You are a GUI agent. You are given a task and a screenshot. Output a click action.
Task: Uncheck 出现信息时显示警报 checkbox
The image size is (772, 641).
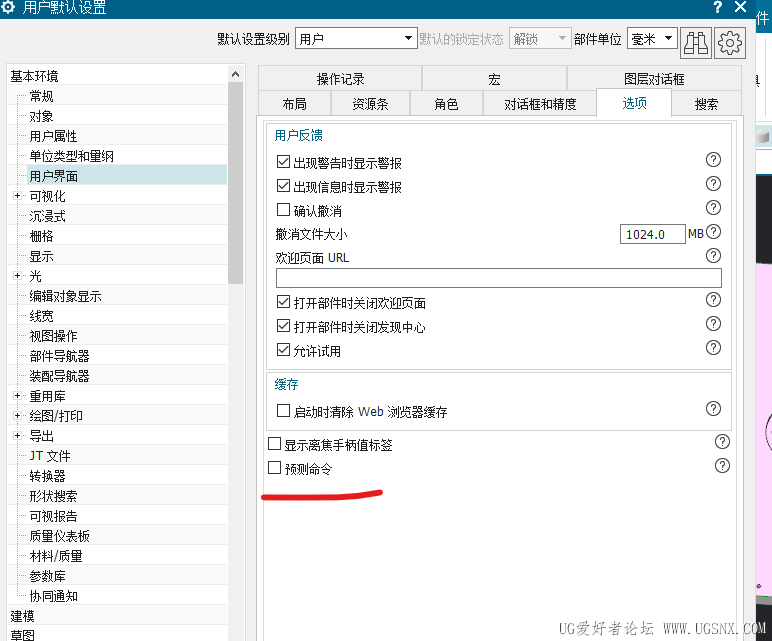283,186
